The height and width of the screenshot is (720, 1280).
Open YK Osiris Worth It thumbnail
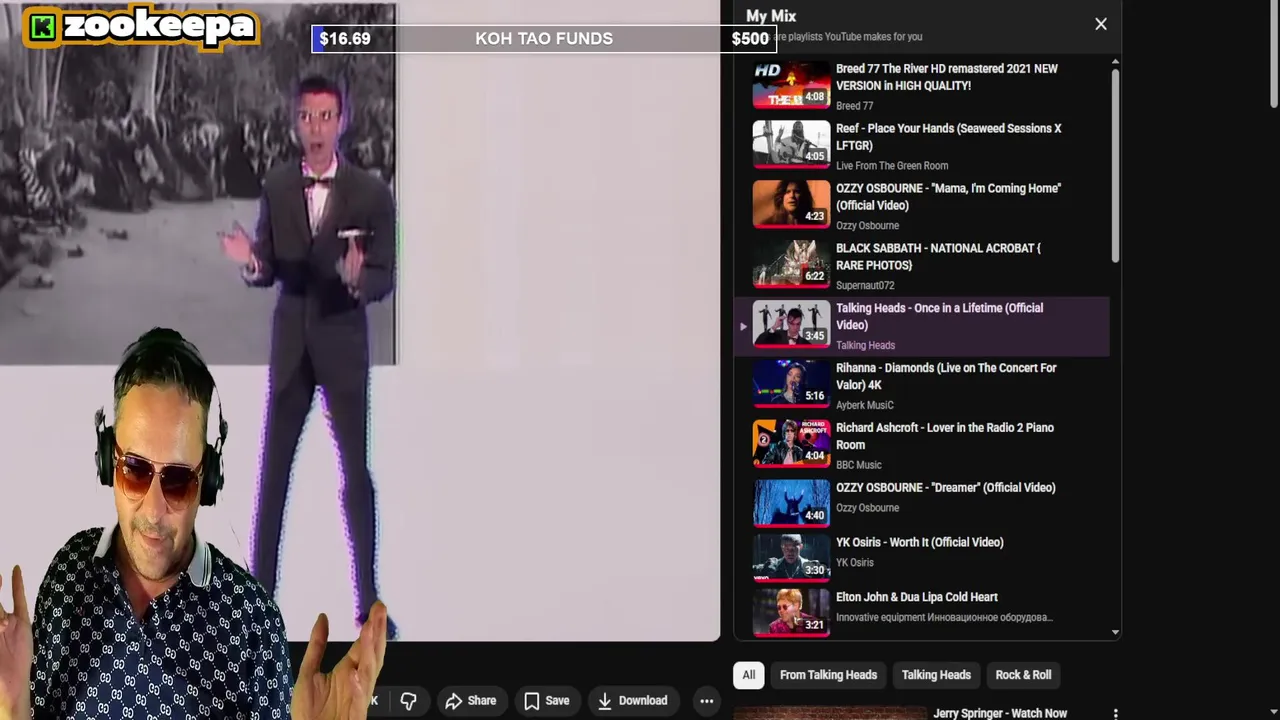(791, 558)
